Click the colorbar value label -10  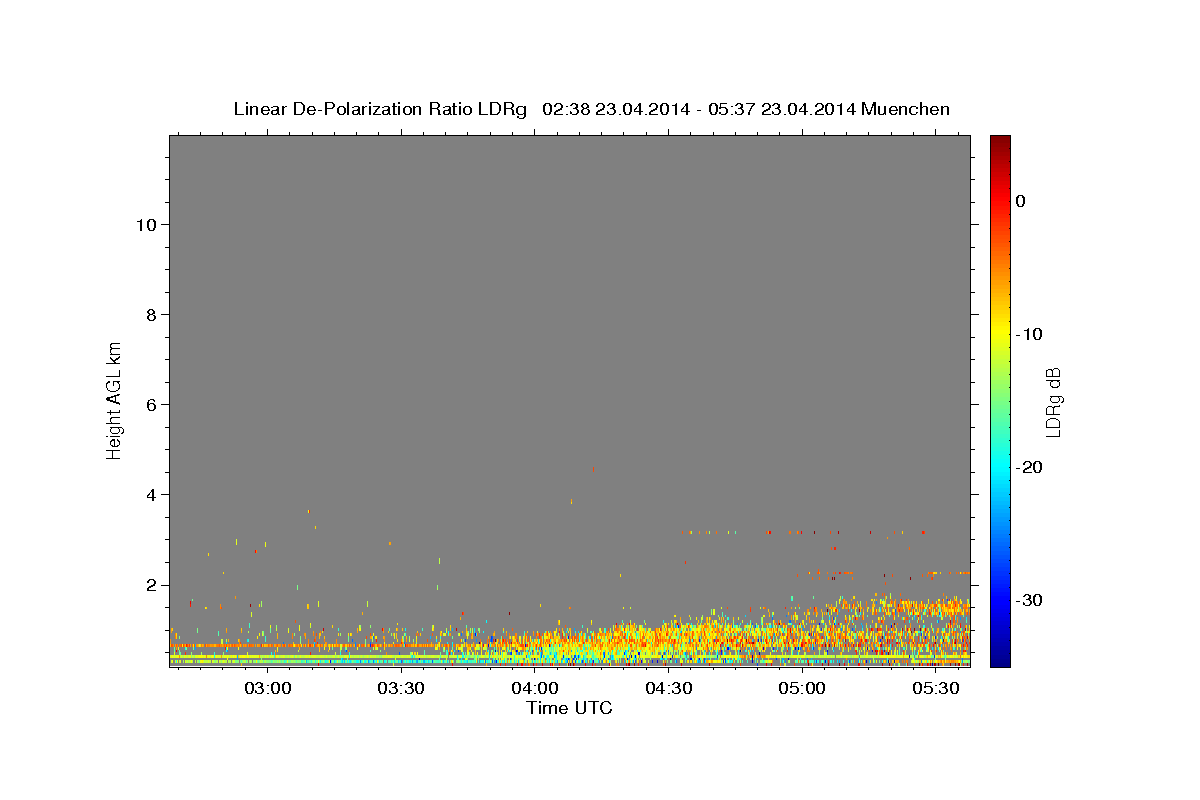(1031, 334)
